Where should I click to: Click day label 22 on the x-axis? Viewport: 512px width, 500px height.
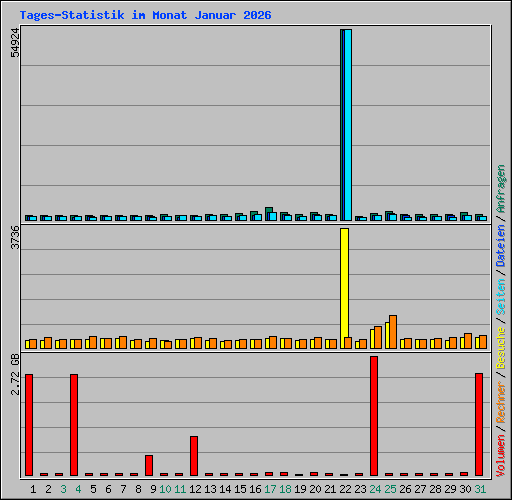[x=345, y=489]
